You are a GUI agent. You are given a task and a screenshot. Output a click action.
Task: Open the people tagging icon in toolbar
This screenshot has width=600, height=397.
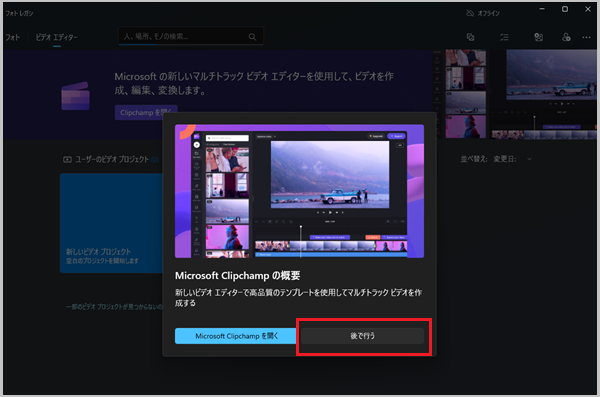click(x=538, y=37)
